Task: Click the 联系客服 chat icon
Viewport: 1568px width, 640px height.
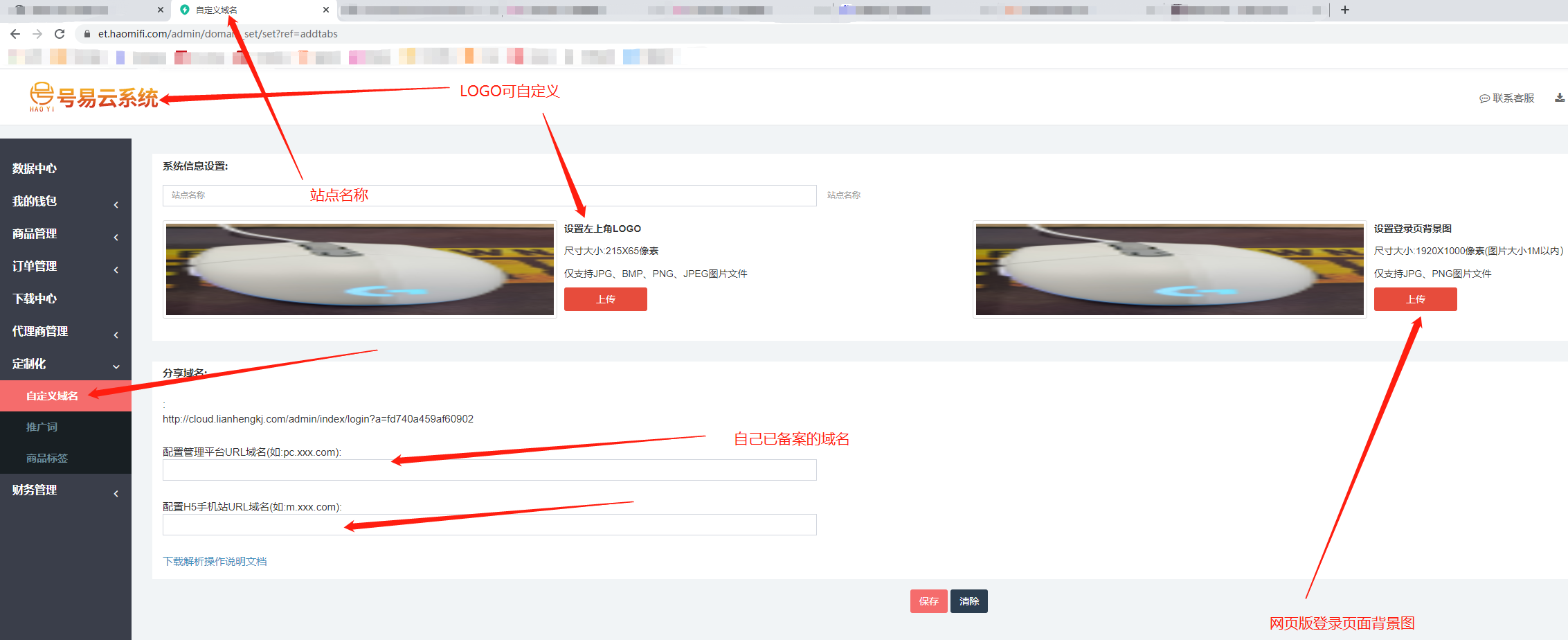Action: [1484, 98]
